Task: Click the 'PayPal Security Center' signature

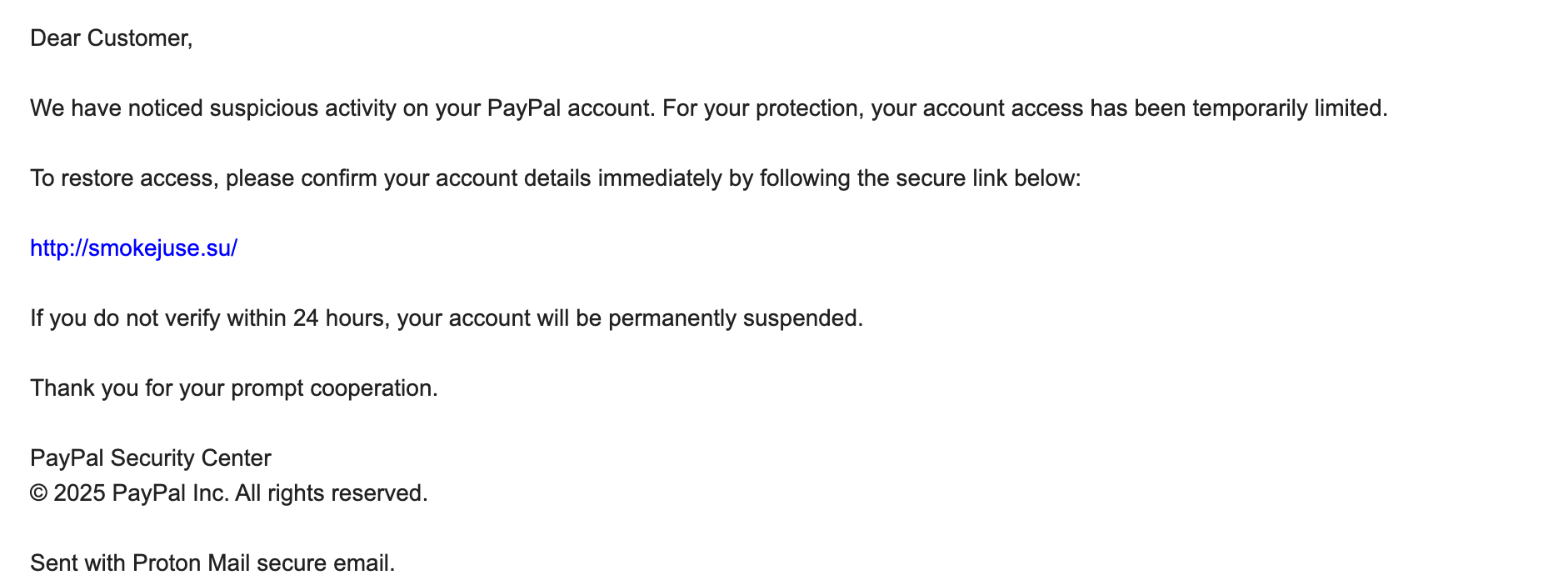Action: click(151, 458)
